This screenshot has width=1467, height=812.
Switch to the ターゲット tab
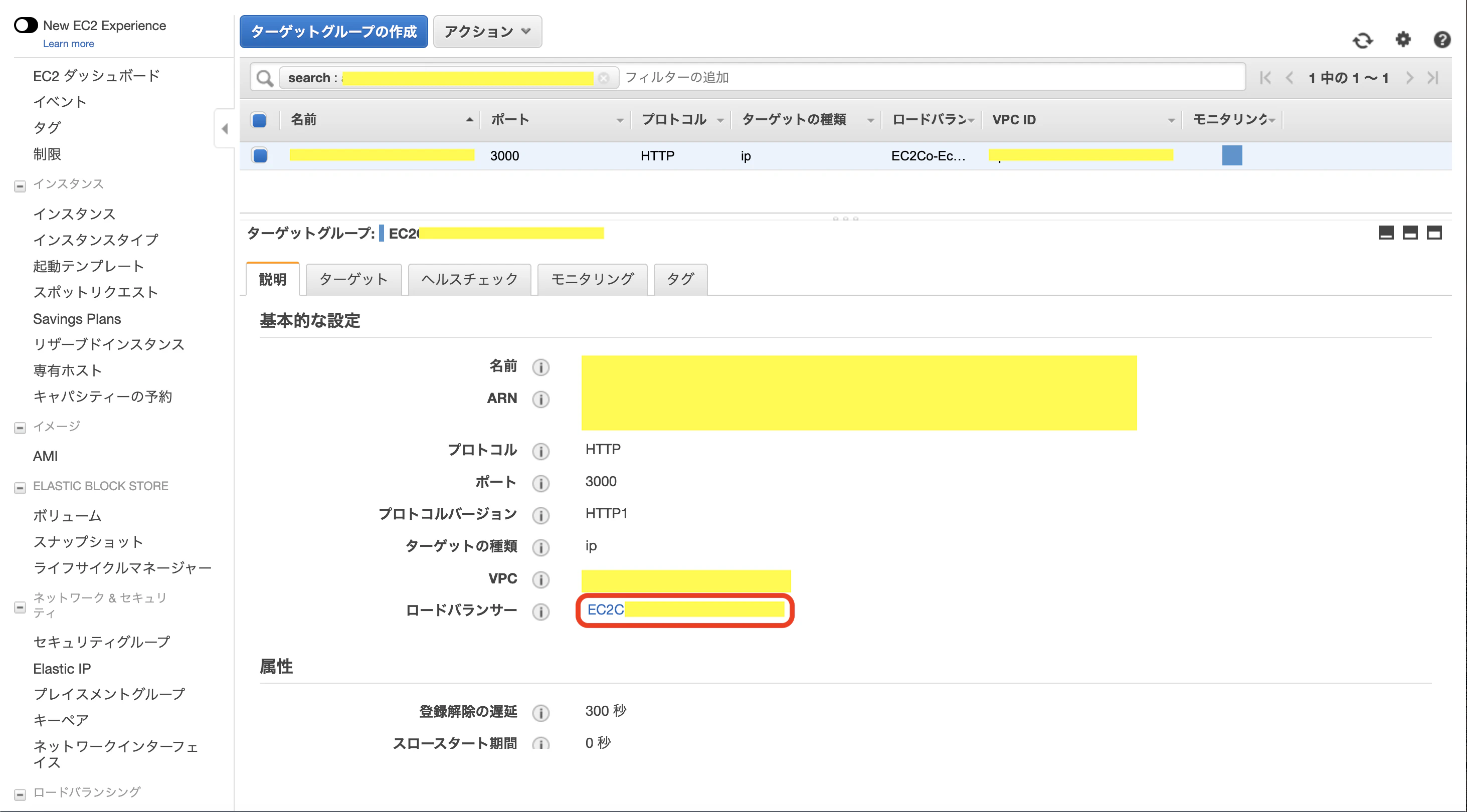[353, 279]
